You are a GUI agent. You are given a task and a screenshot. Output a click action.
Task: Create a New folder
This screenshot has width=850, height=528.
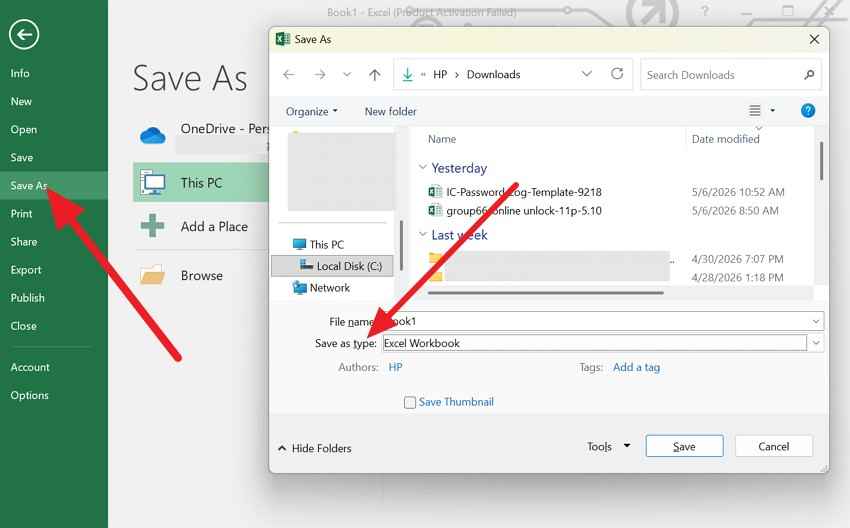pos(390,111)
